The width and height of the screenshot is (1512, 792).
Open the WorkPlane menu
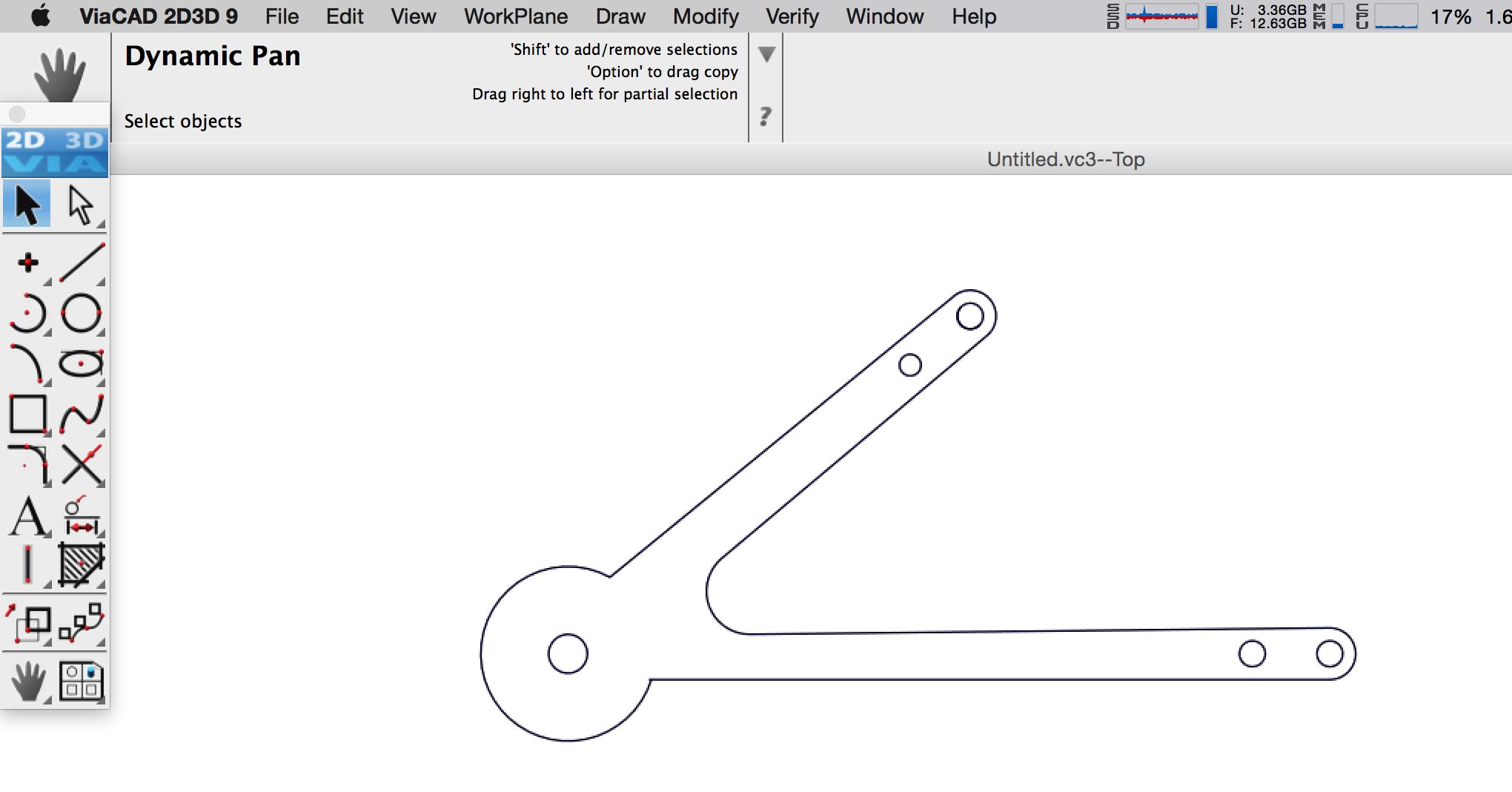coord(516,16)
